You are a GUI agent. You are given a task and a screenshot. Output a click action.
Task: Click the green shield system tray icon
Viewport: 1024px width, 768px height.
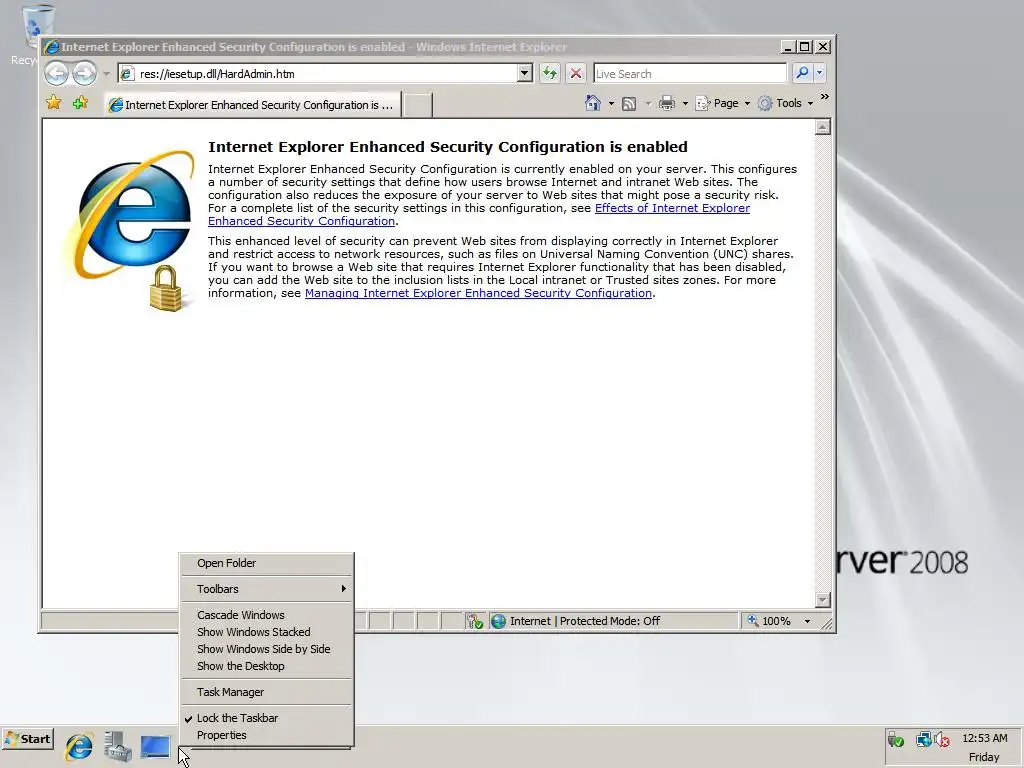pos(895,739)
